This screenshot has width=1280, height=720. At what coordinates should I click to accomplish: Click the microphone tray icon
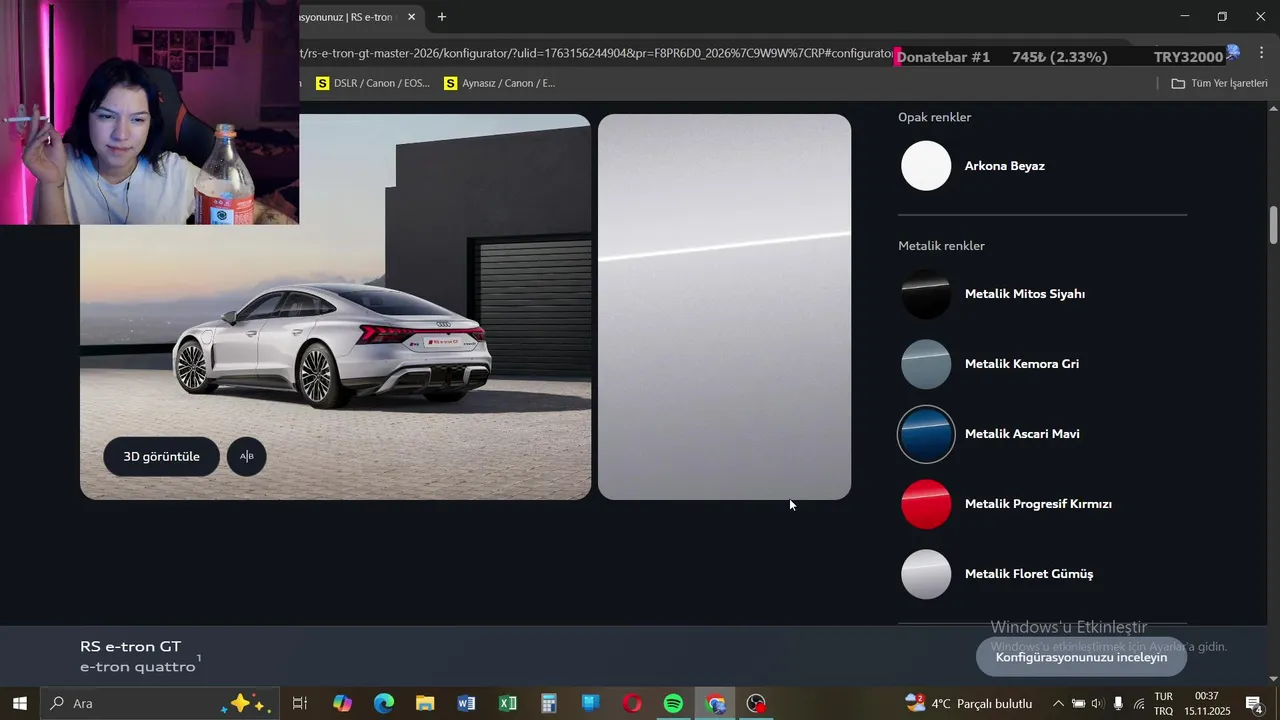(x=1118, y=704)
